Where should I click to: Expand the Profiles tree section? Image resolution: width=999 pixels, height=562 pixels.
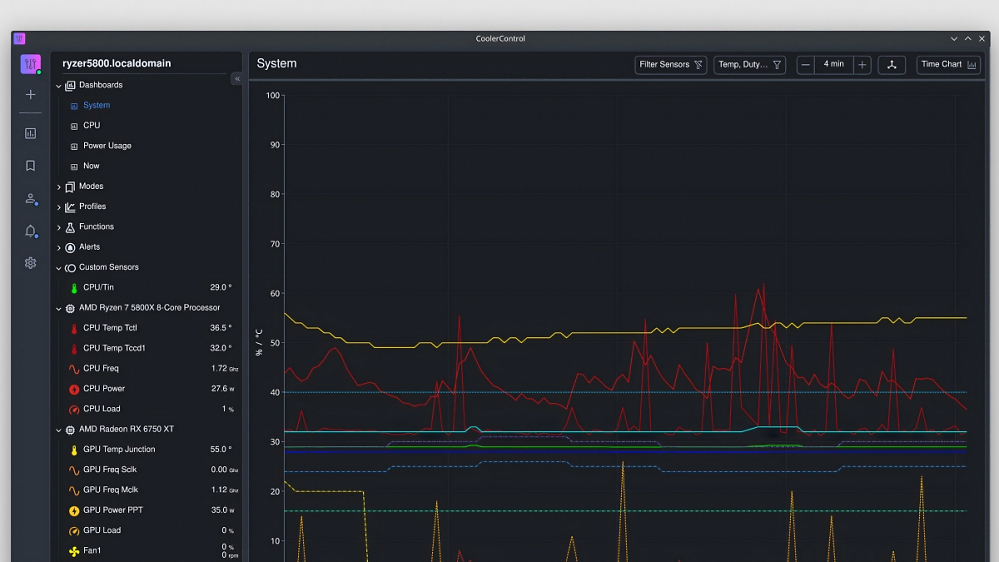59,207
